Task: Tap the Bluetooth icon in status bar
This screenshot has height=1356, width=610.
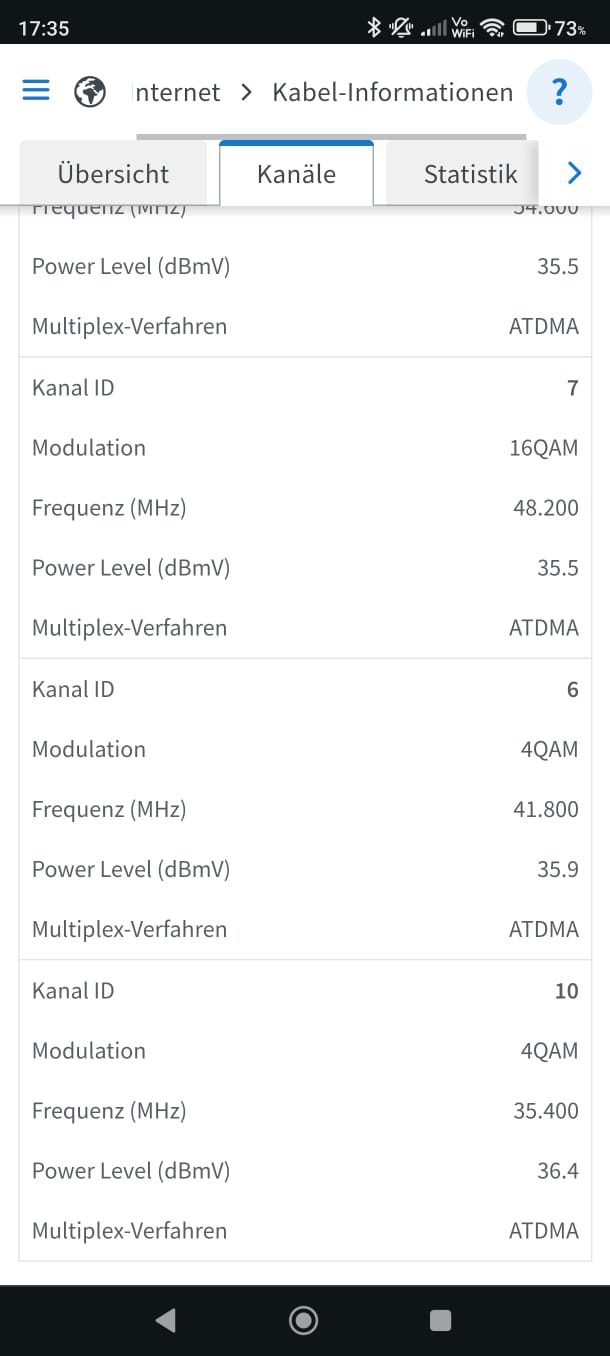Action: (x=374, y=28)
